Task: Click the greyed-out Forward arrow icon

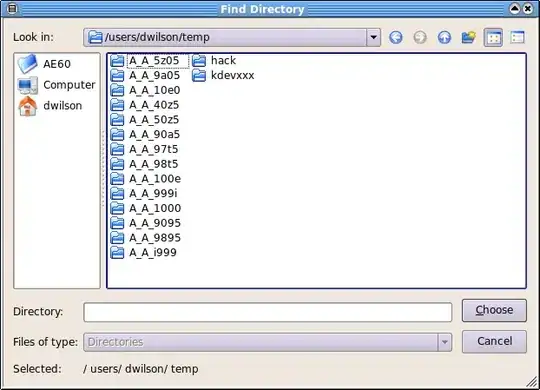Action: 420,37
